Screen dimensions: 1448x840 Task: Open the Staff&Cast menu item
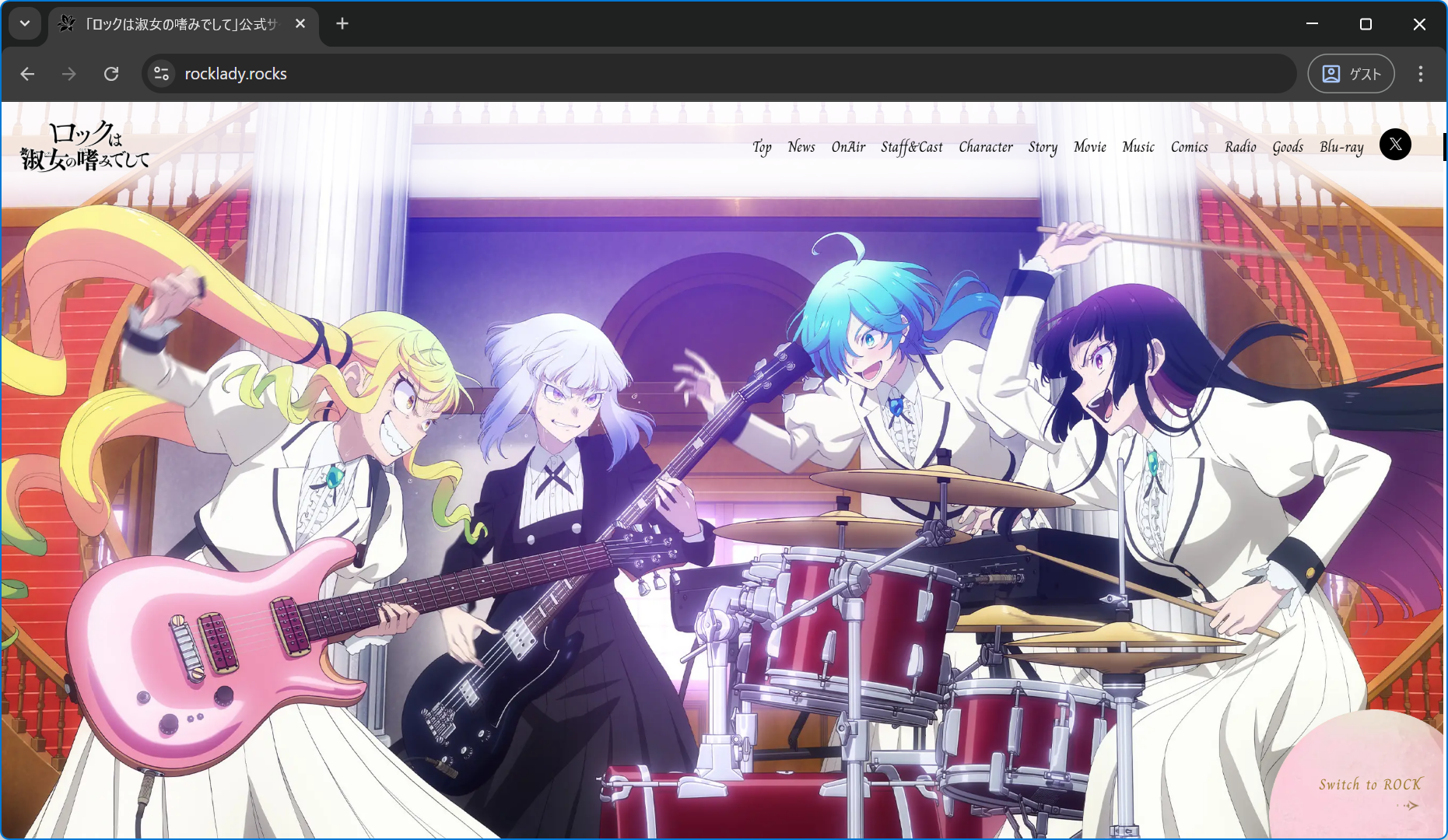click(x=912, y=147)
